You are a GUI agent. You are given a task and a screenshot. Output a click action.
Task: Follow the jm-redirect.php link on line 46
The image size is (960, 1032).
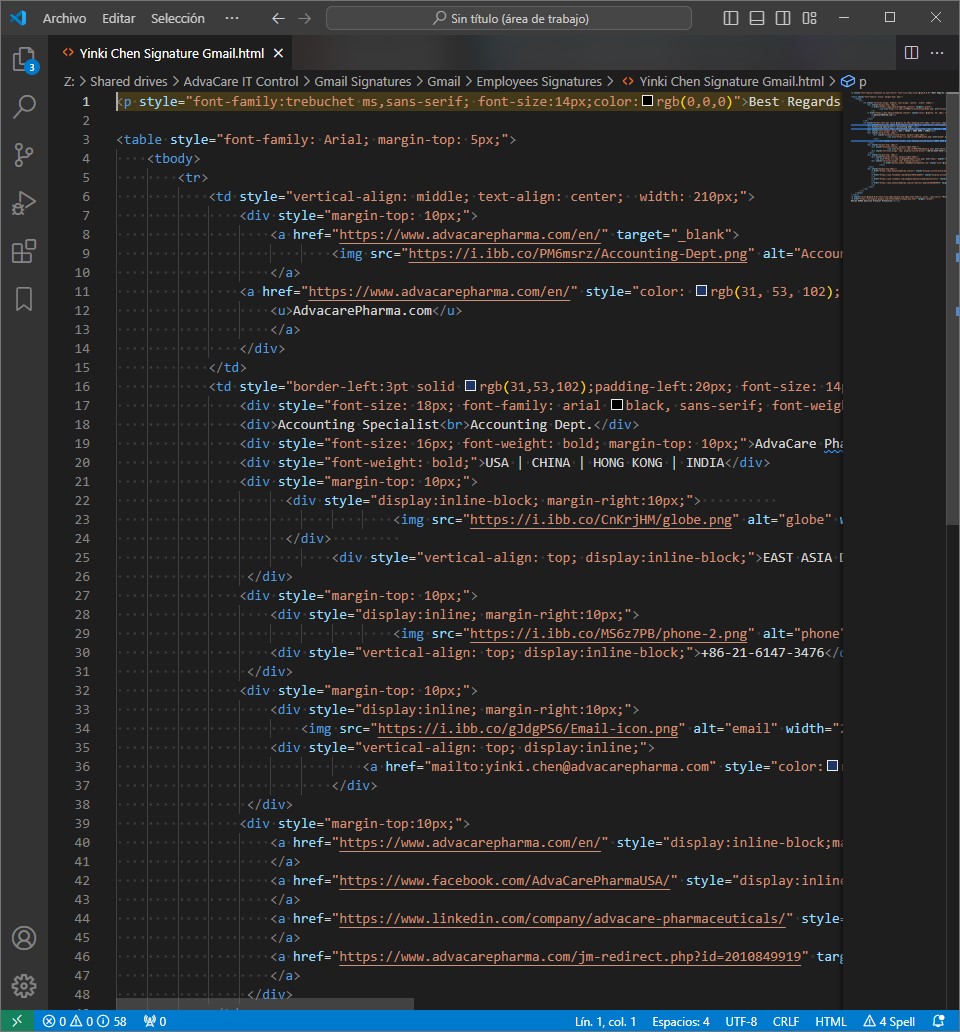point(570,956)
